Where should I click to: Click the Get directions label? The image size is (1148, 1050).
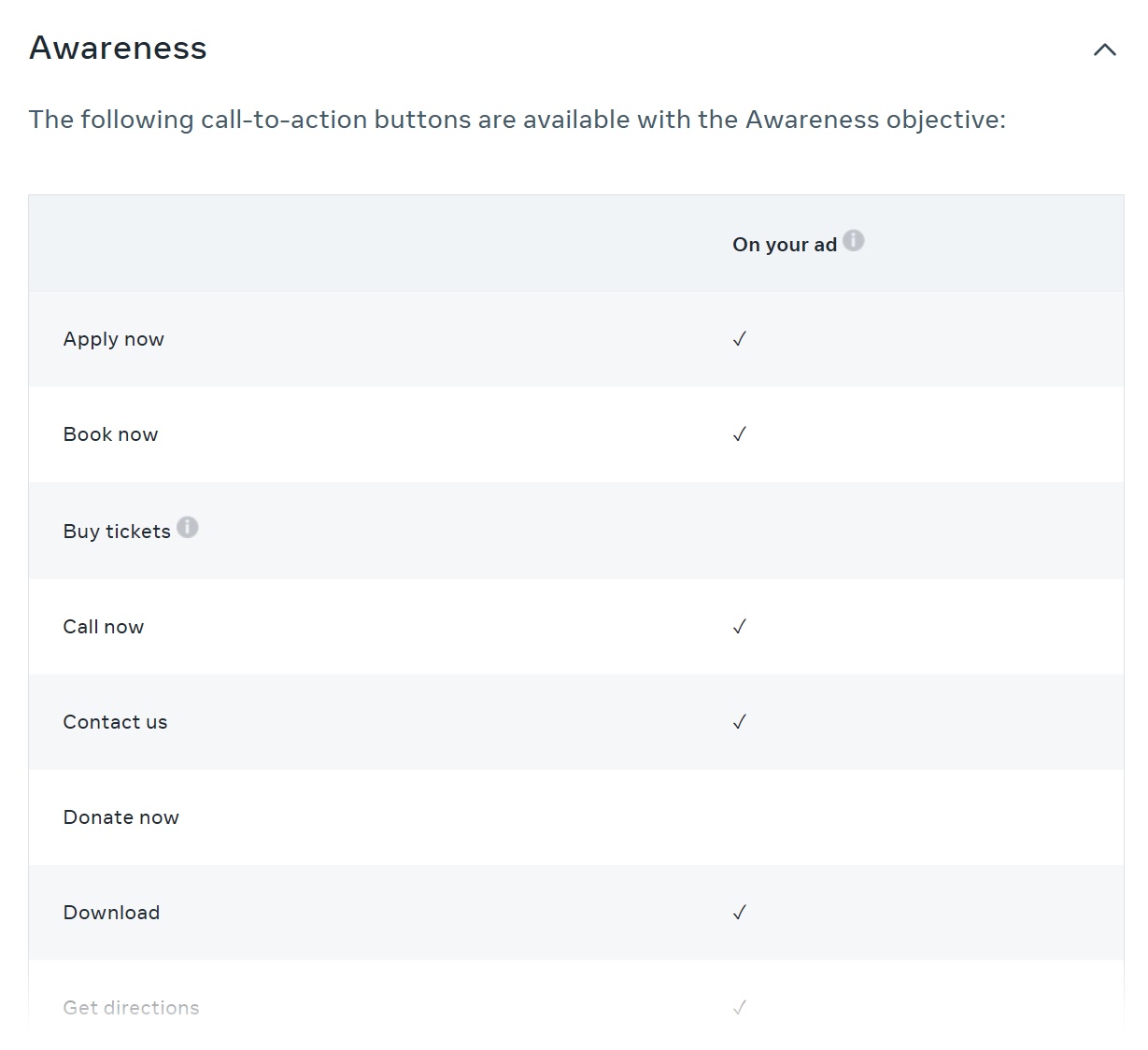click(131, 1008)
